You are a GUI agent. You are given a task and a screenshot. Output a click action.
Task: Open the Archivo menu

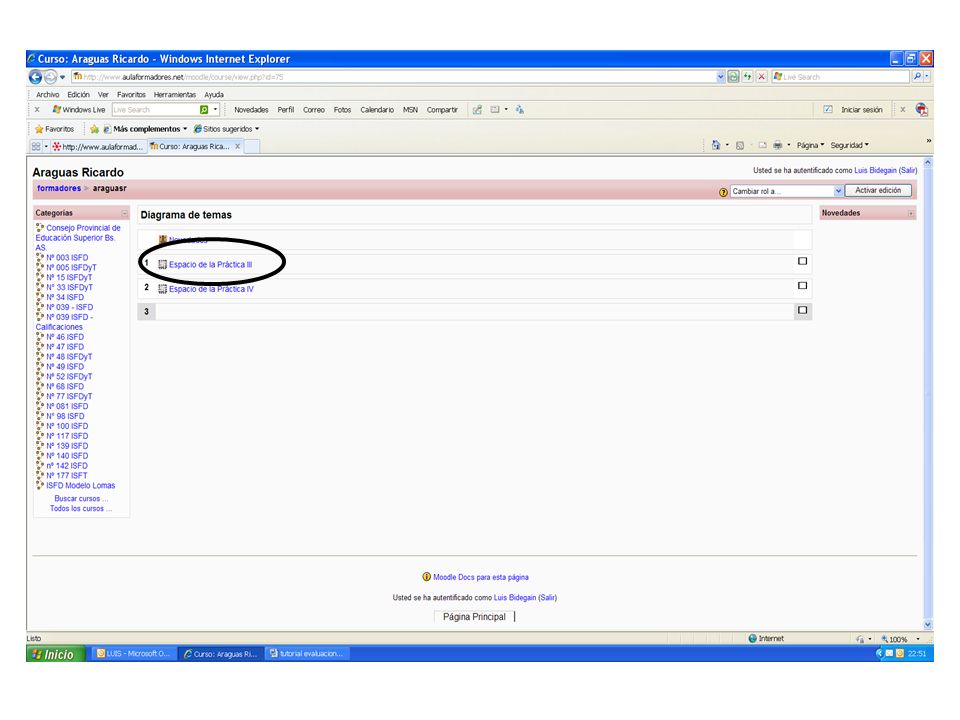(x=48, y=95)
